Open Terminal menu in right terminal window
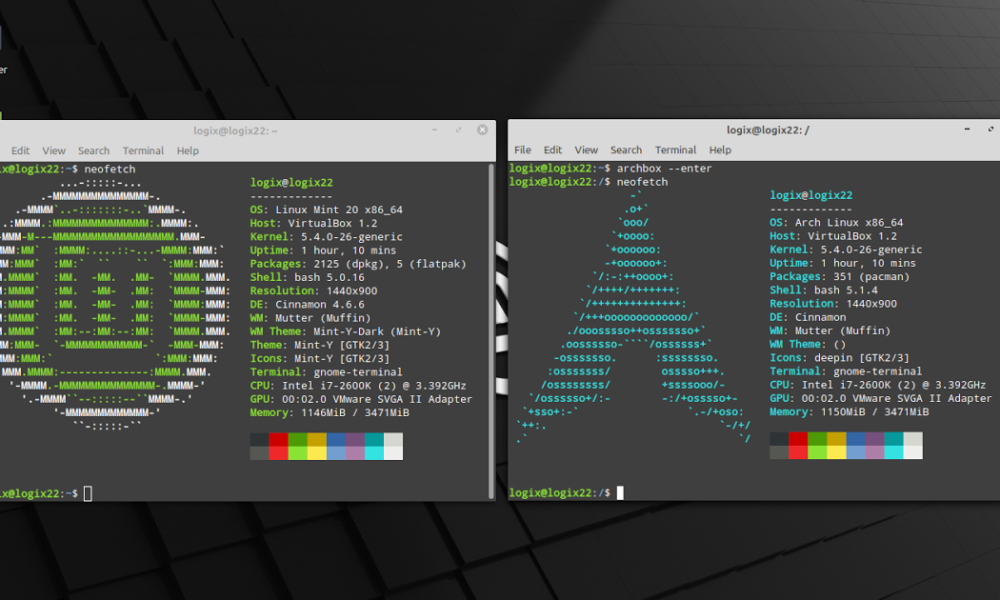The image size is (1000, 600). (675, 150)
